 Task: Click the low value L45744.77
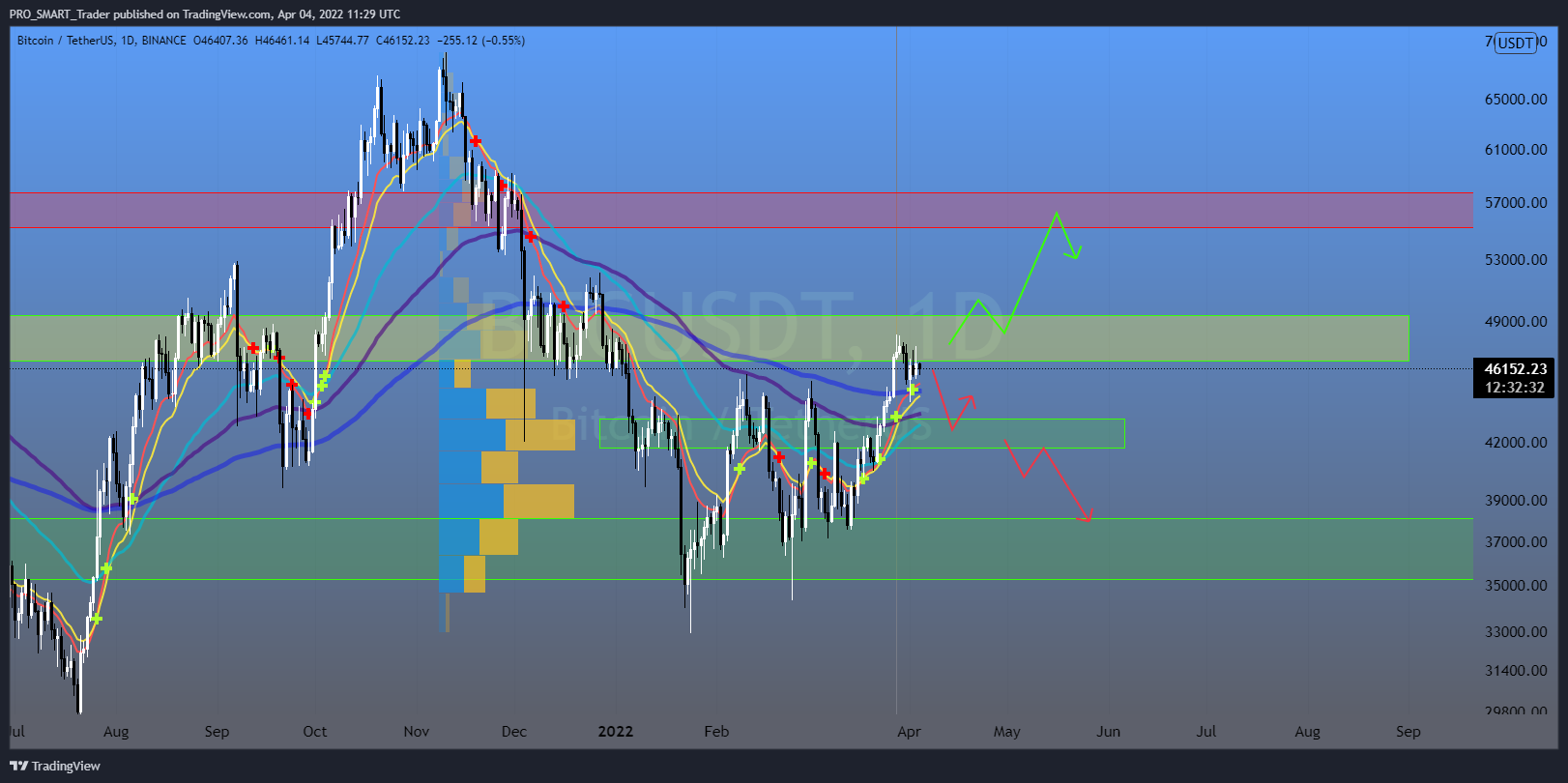[x=342, y=41]
